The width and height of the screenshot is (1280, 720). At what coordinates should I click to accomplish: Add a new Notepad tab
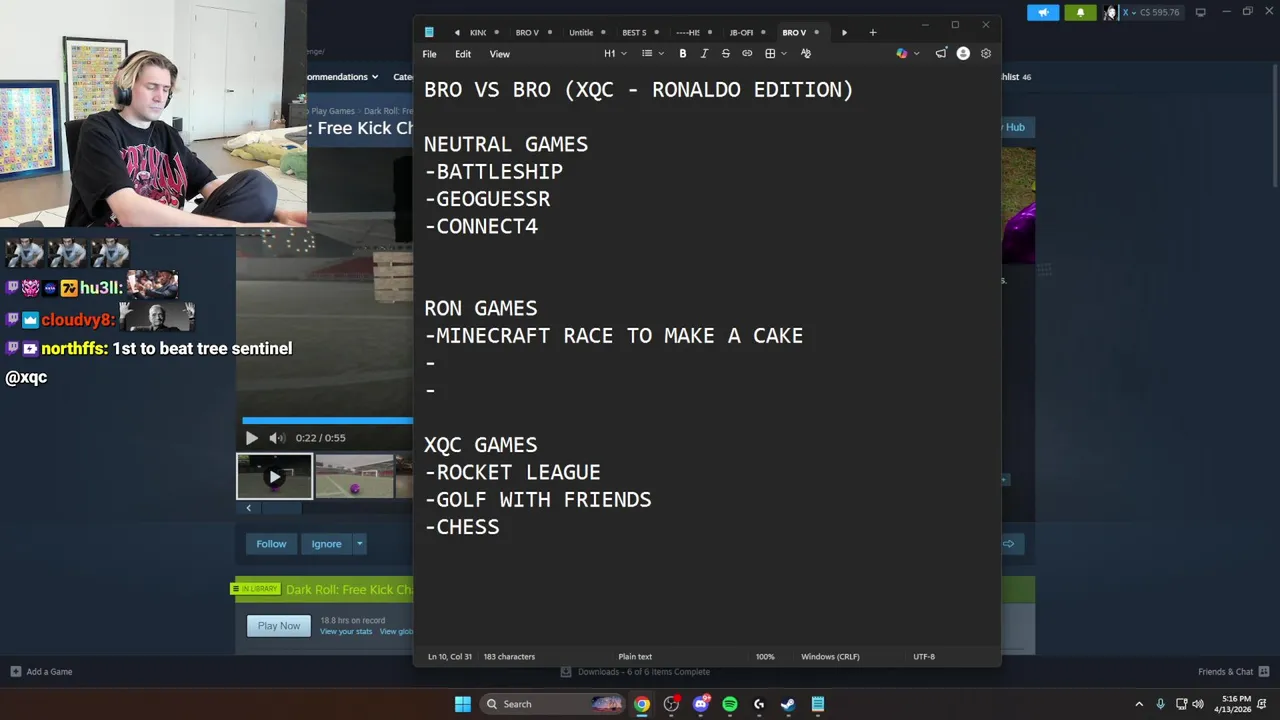coord(873,32)
